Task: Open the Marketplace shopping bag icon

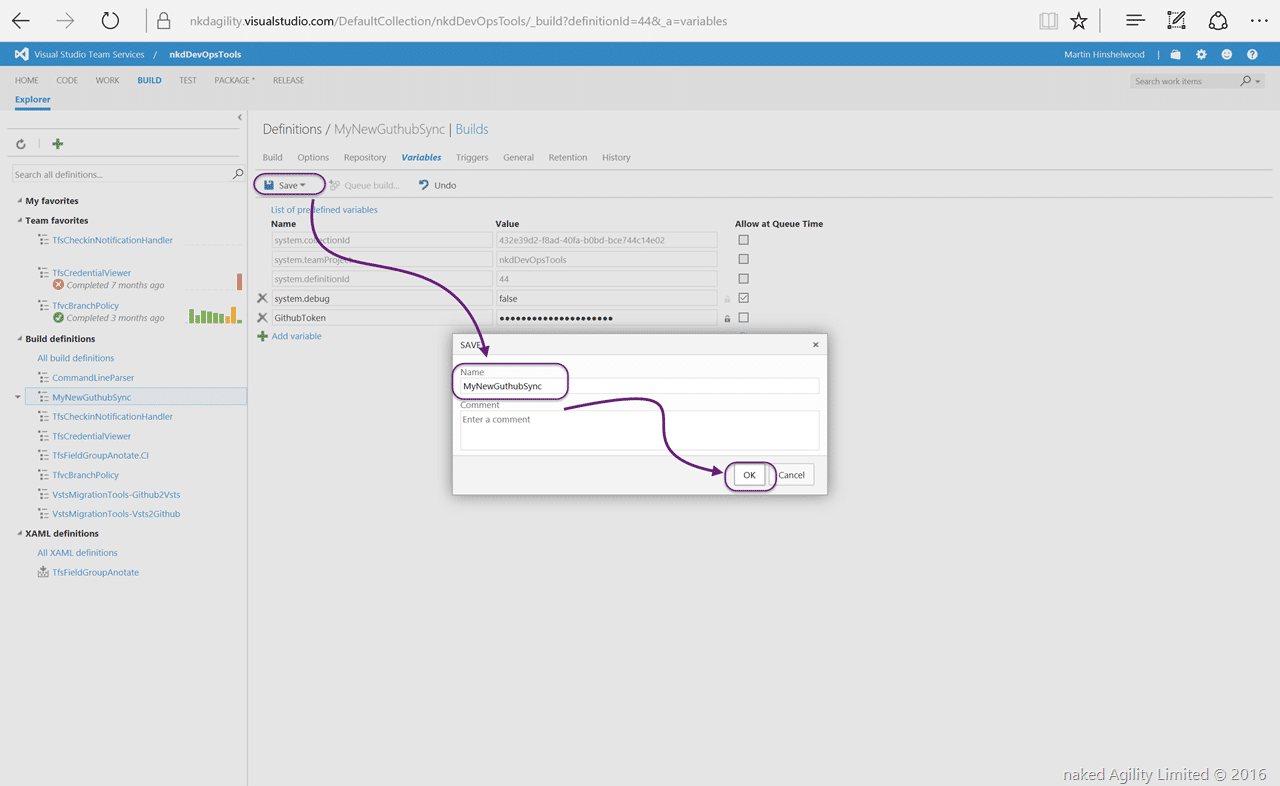Action: (x=1176, y=54)
